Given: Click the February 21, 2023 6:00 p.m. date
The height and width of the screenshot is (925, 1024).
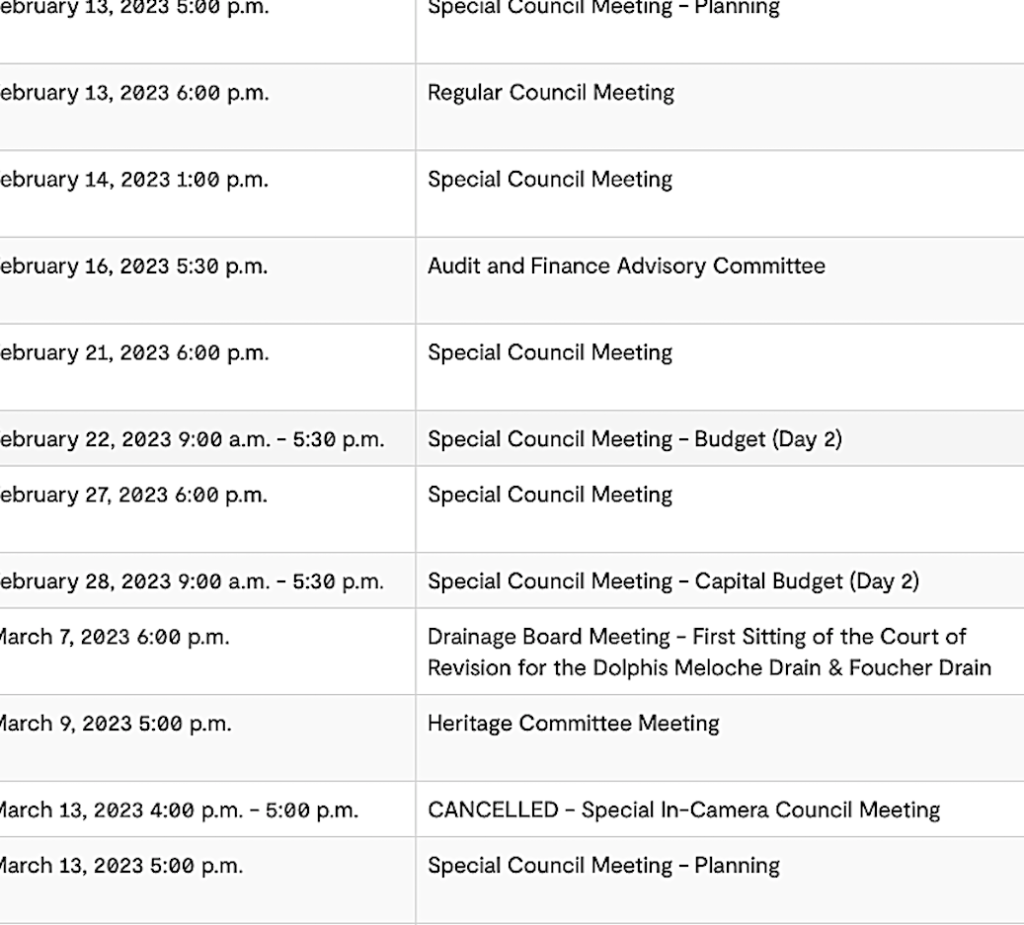Looking at the screenshot, I should pyautogui.click(x=134, y=353).
